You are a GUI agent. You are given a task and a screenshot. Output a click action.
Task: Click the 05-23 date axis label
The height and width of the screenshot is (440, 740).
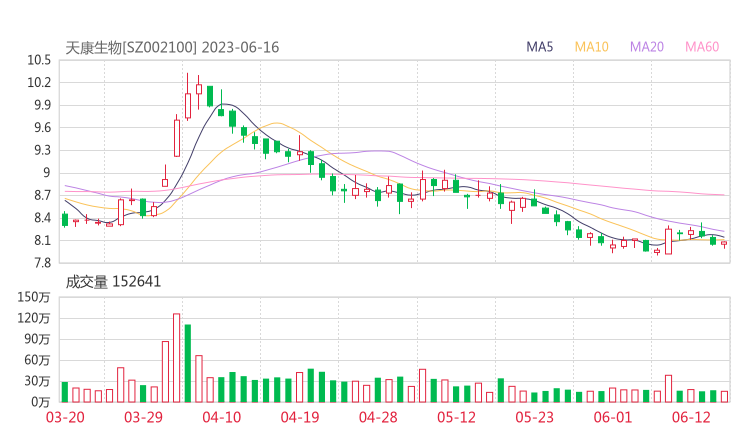534,417
